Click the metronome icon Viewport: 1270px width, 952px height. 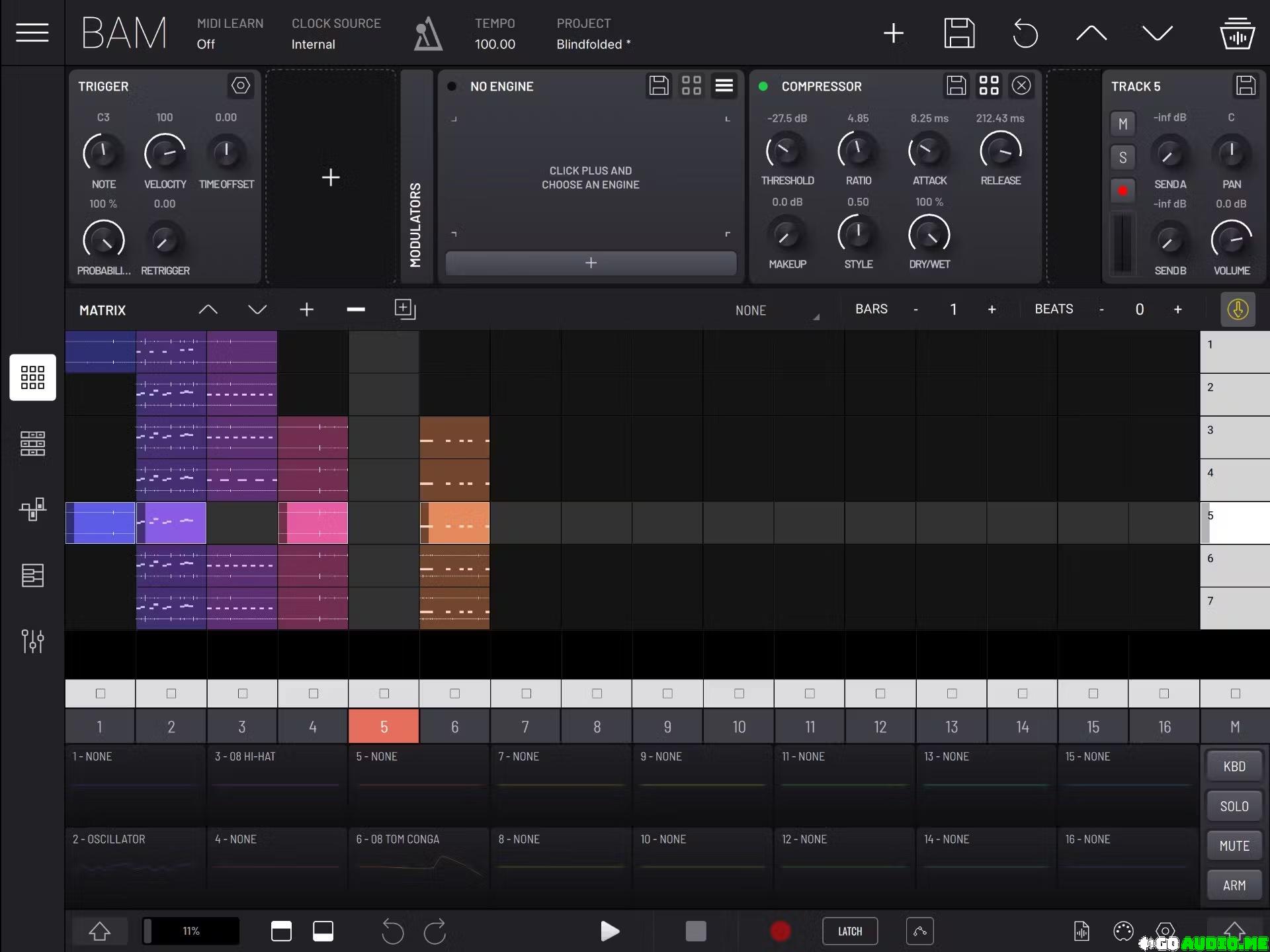(x=427, y=34)
